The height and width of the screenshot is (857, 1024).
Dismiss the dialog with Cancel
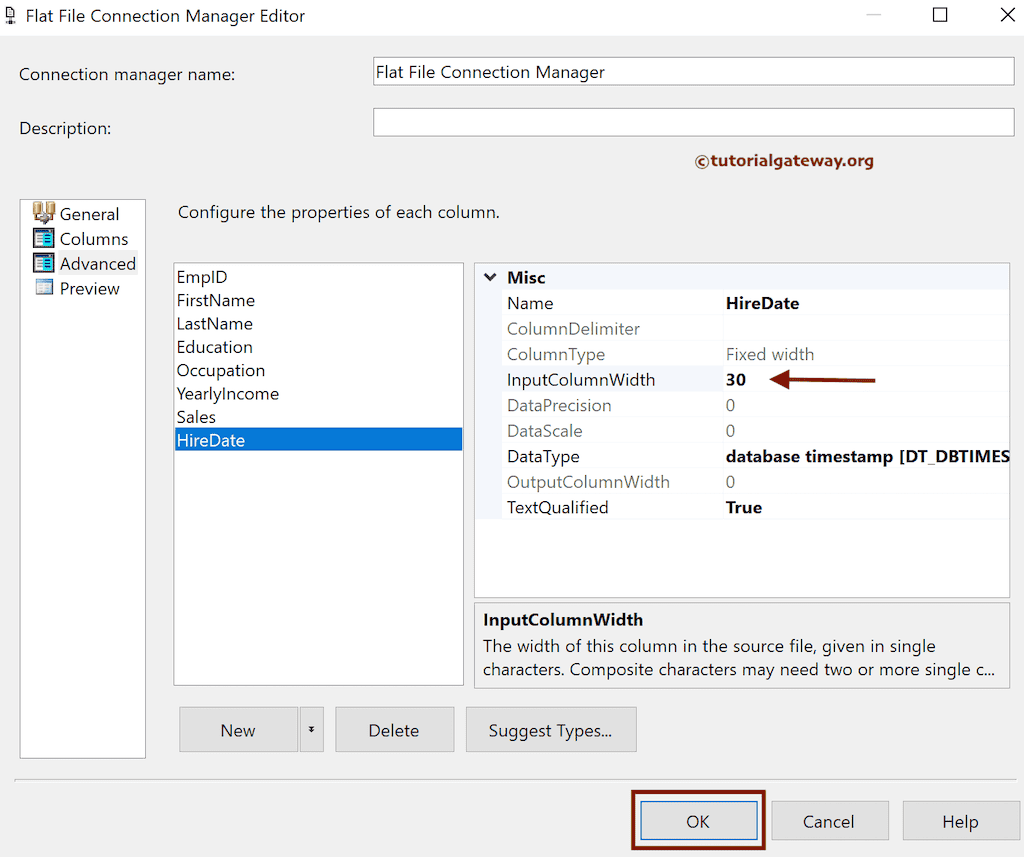[830, 820]
